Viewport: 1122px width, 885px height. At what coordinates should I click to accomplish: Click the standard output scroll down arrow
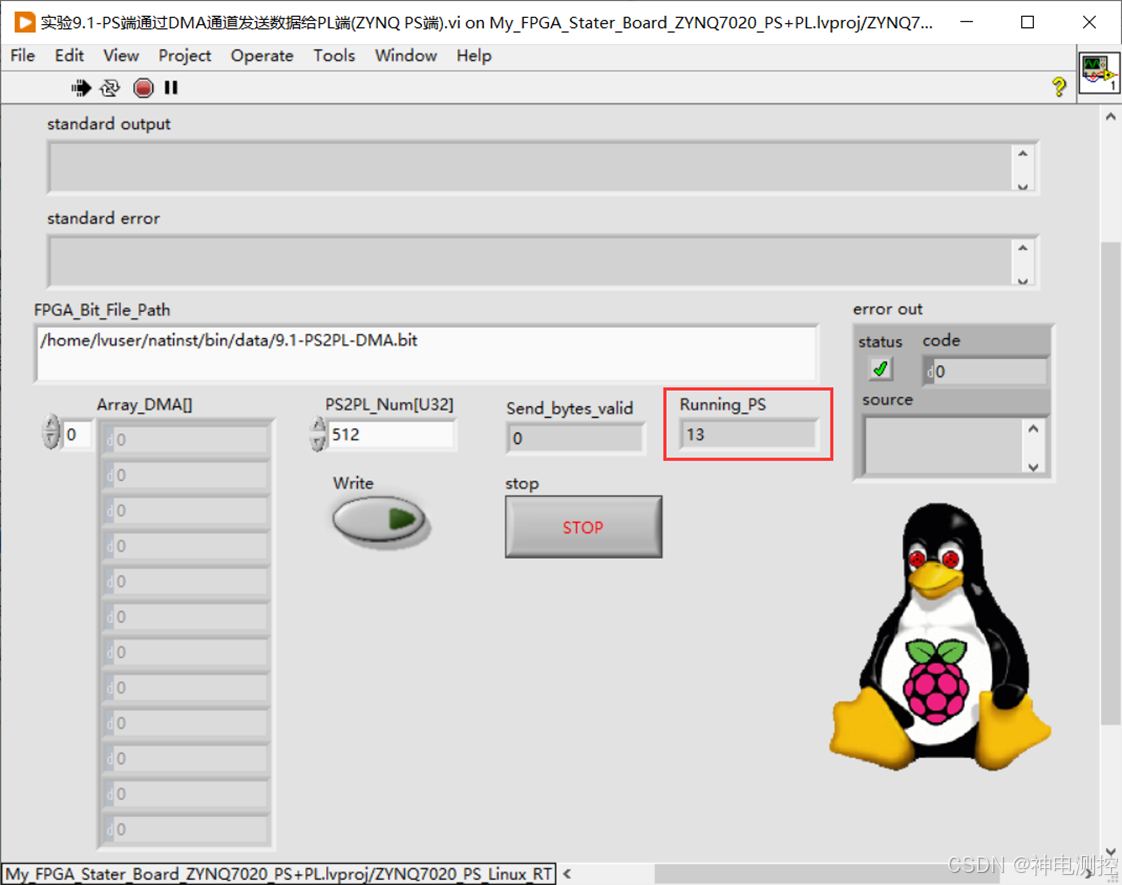pyautogui.click(x=1023, y=186)
